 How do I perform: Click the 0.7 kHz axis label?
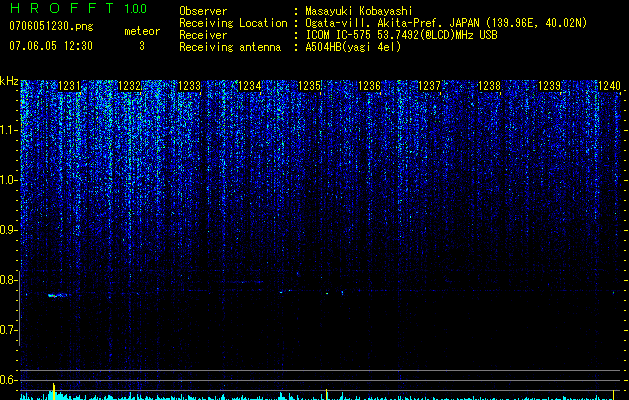(x=8, y=330)
